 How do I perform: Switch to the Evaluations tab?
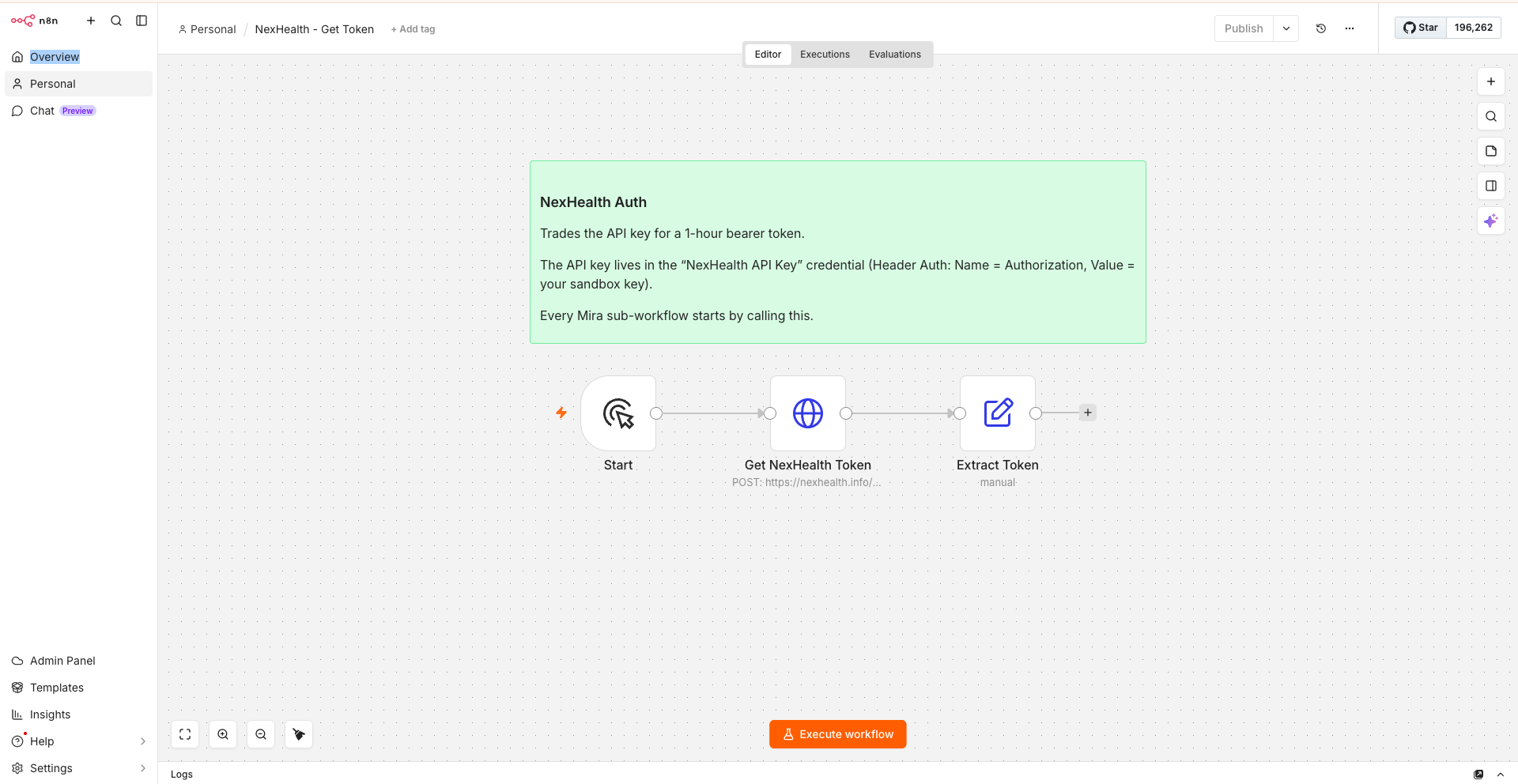pos(895,55)
